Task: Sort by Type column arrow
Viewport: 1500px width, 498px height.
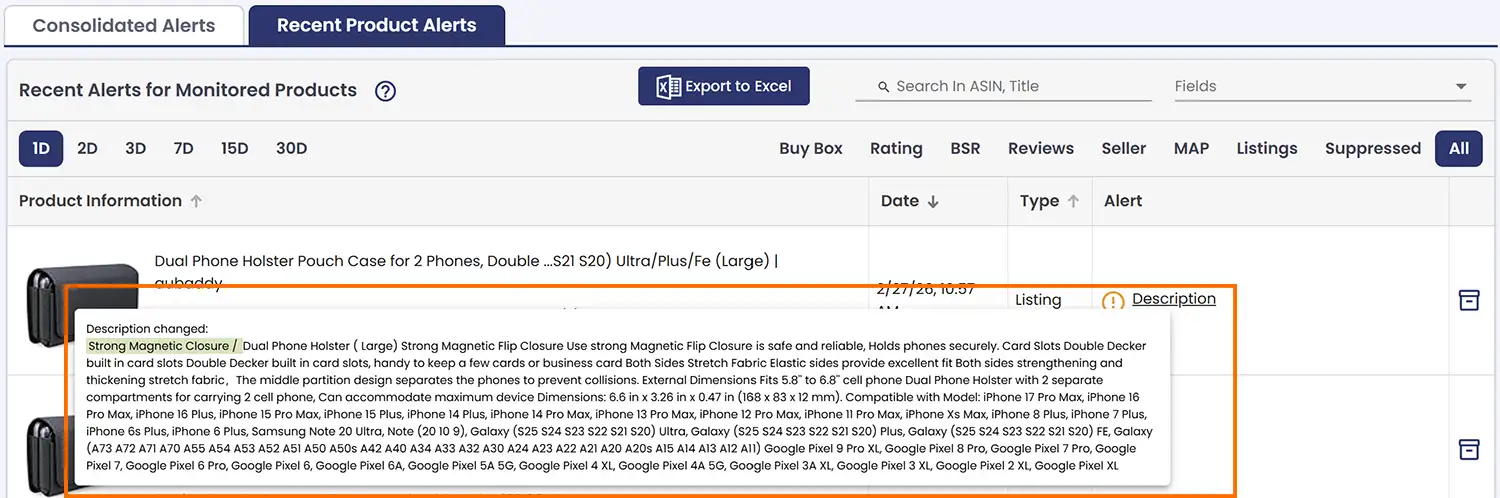Action: (x=1073, y=201)
